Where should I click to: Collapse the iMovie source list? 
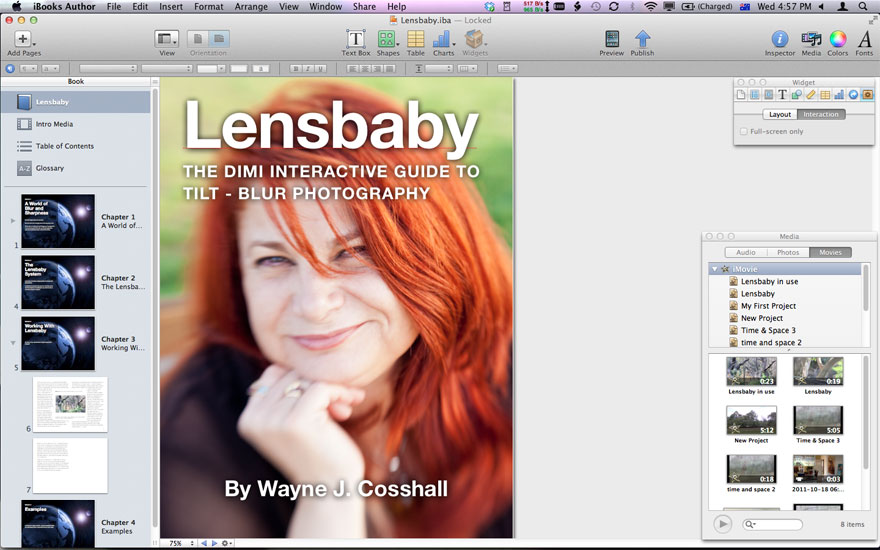(x=714, y=269)
